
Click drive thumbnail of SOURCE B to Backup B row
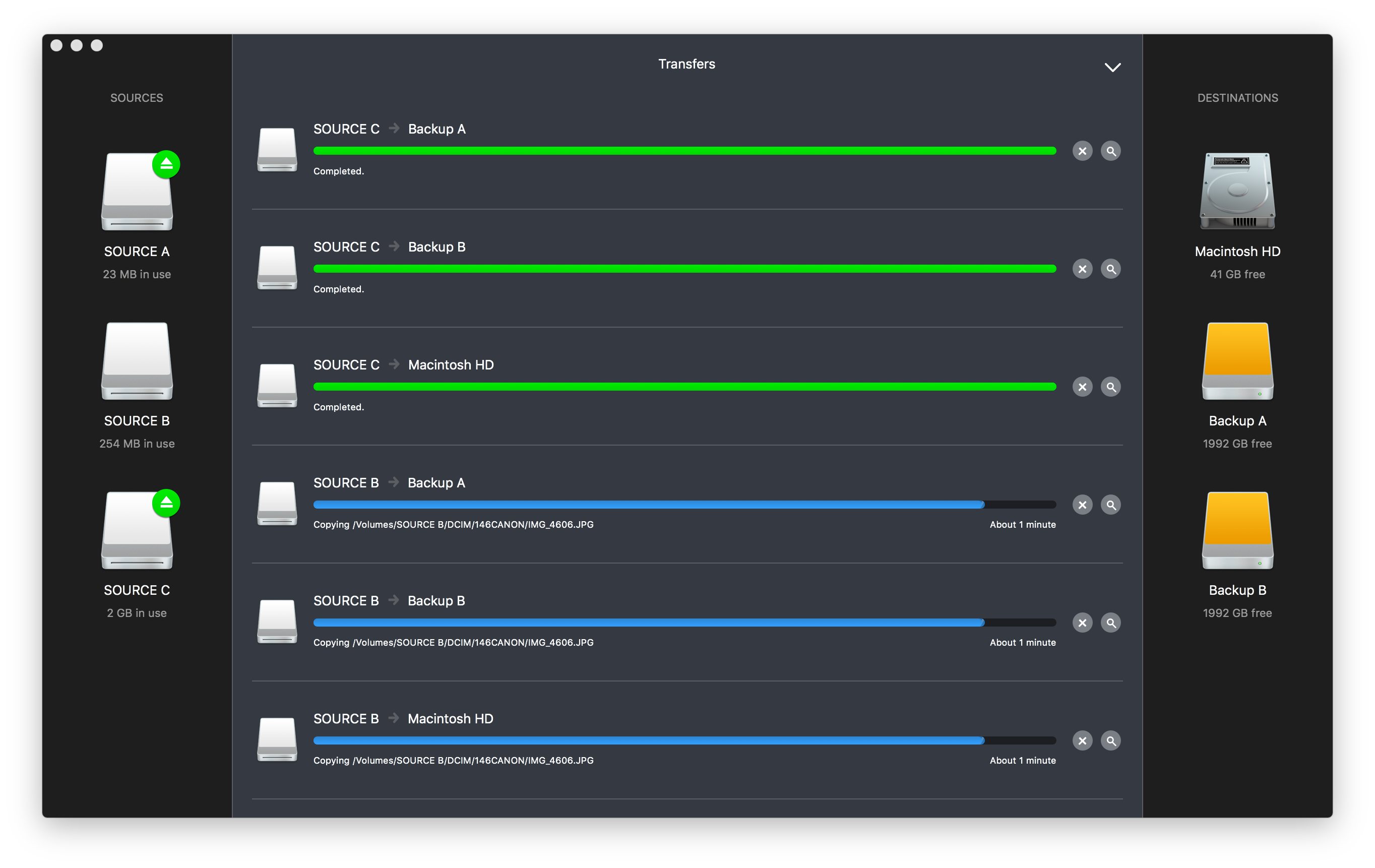click(x=277, y=622)
